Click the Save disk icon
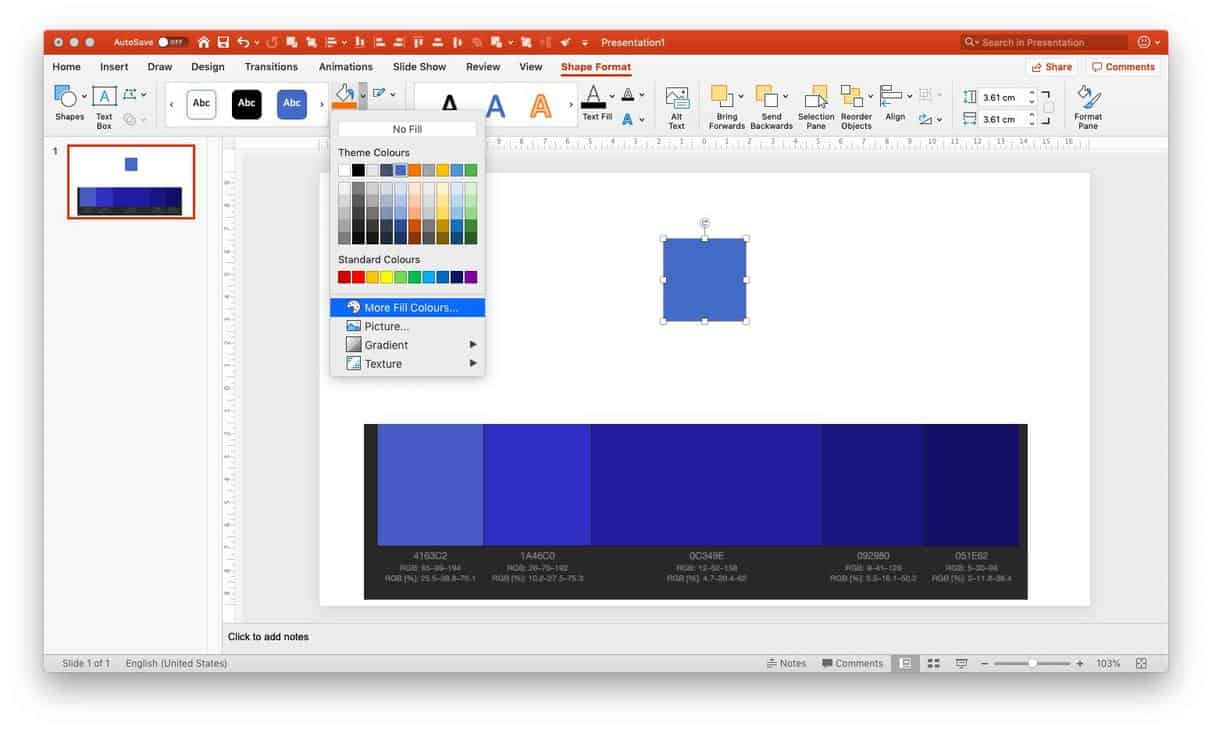Image resolution: width=1212 pixels, height=730 pixels. pos(224,42)
